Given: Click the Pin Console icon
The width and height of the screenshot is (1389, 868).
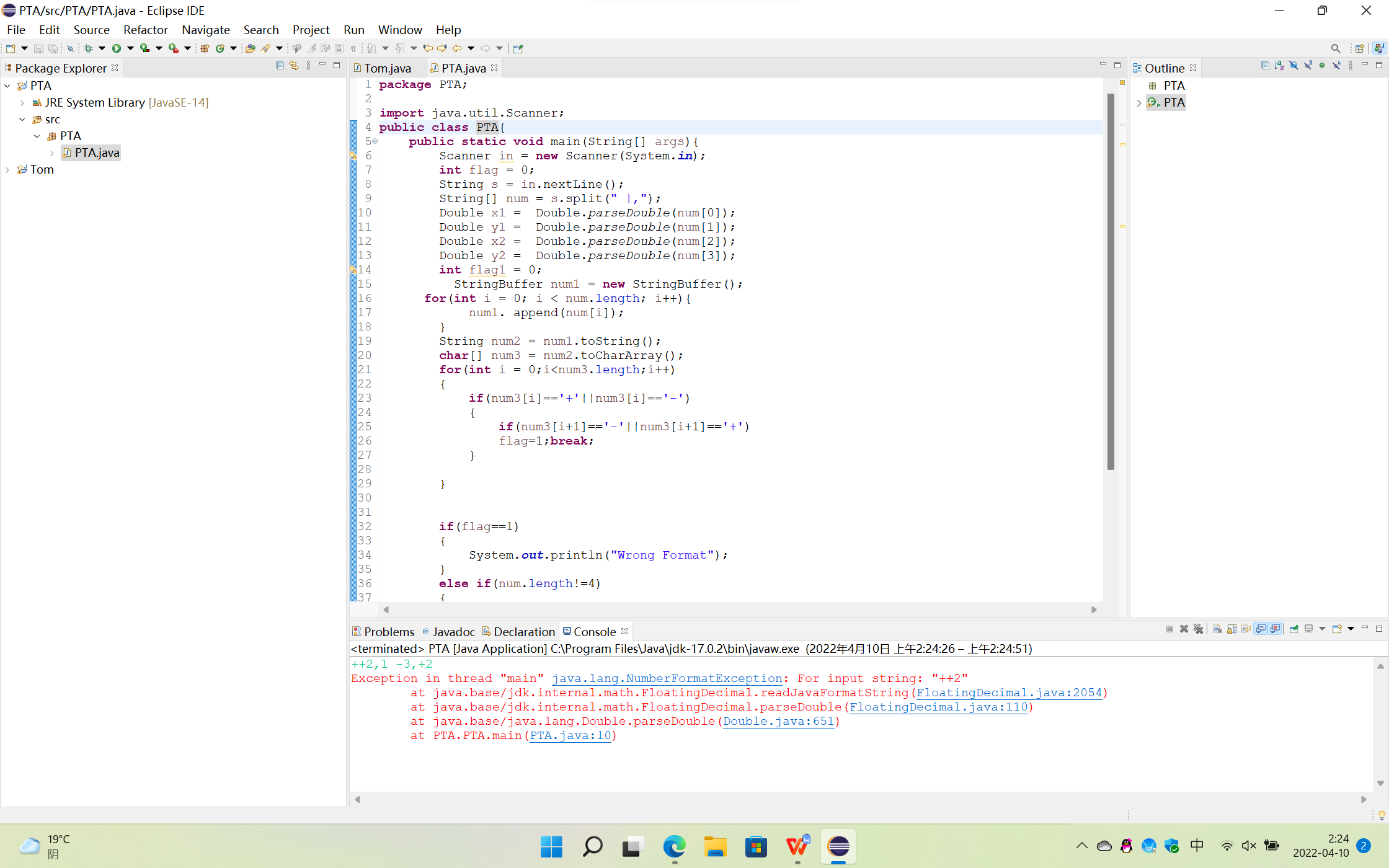Looking at the screenshot, I should pos(1294,629).
